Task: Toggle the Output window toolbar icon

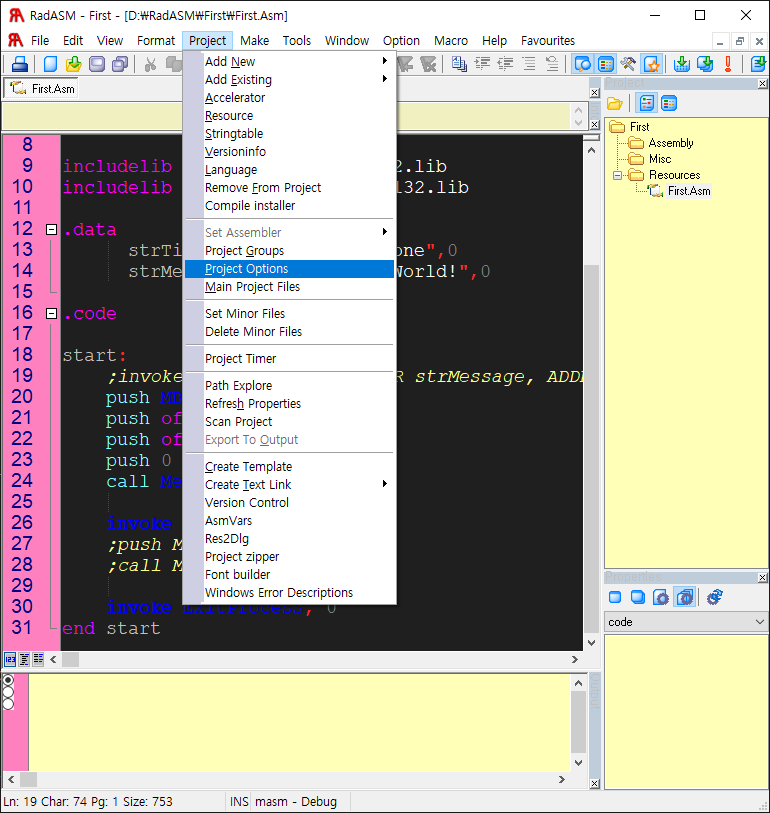Action: coord(582,64)
